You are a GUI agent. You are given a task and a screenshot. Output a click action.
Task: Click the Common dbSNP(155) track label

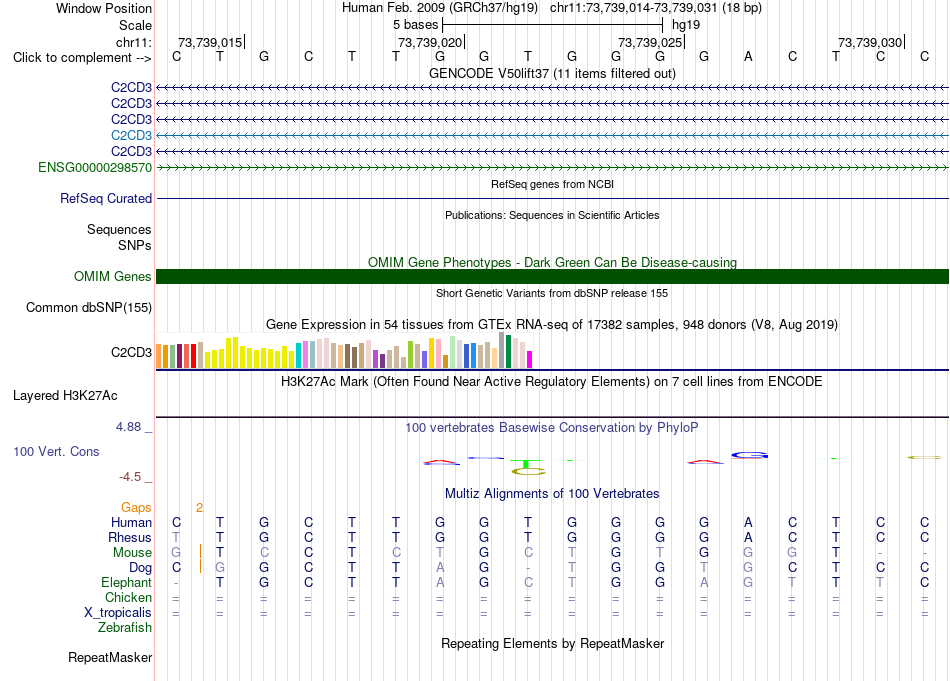(x=89, y=307)
